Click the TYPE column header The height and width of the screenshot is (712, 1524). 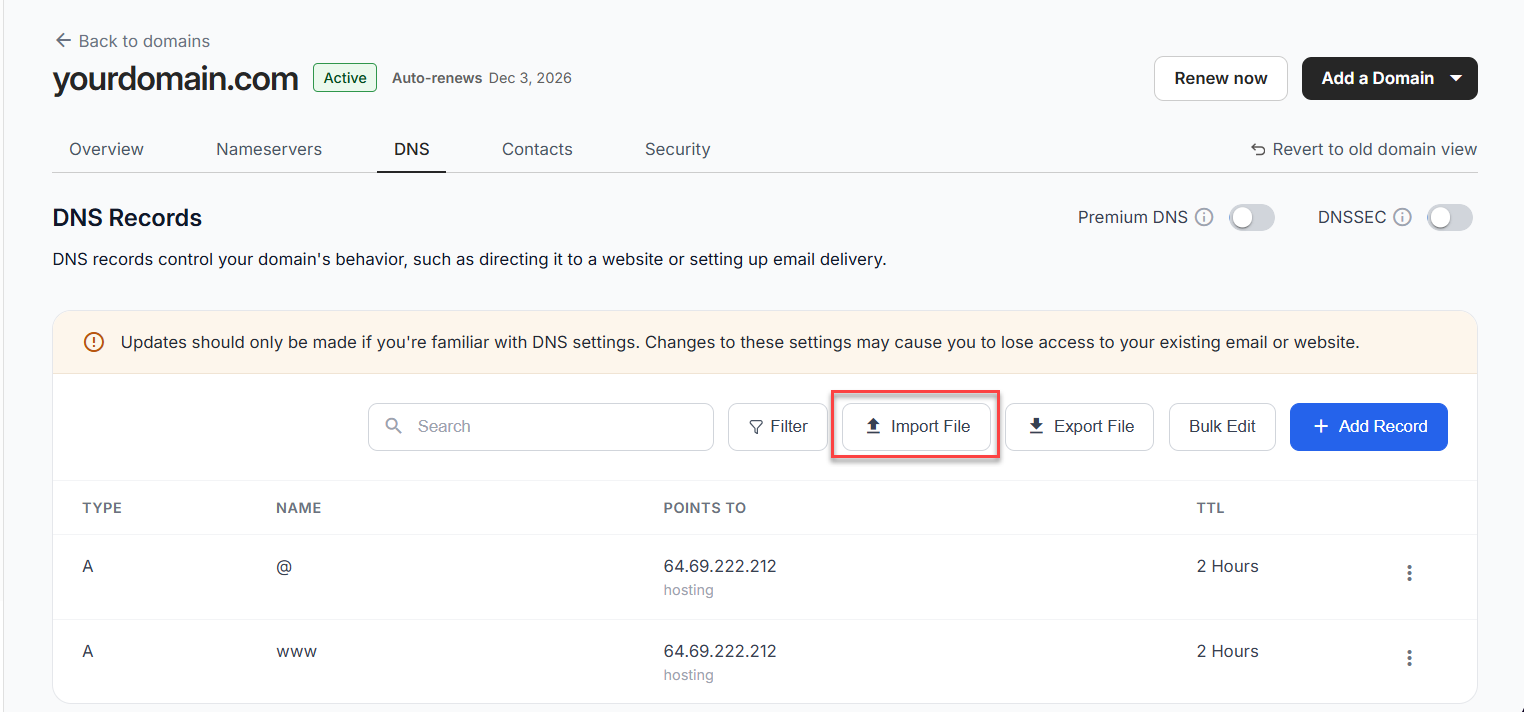pos(102,508)
